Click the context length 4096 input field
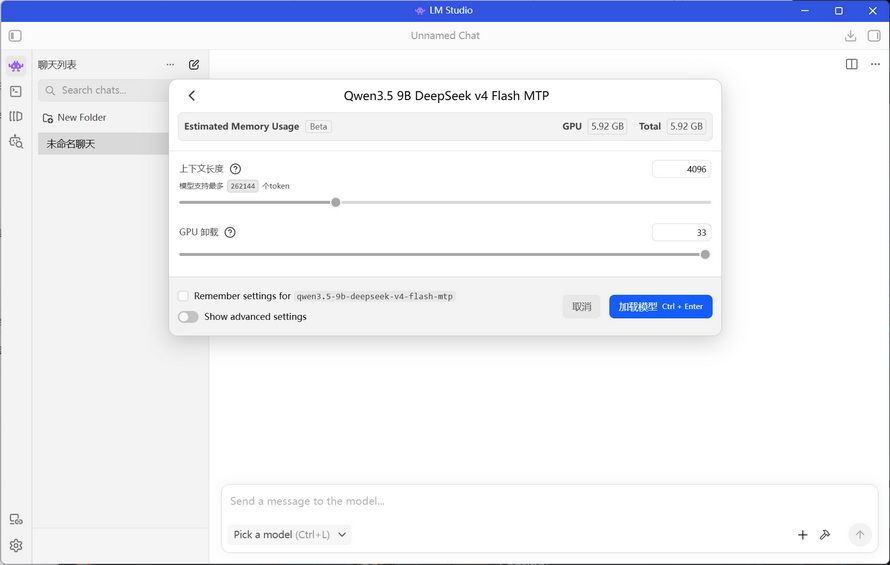Screen dimensions: 890x565 click(681, 169)
